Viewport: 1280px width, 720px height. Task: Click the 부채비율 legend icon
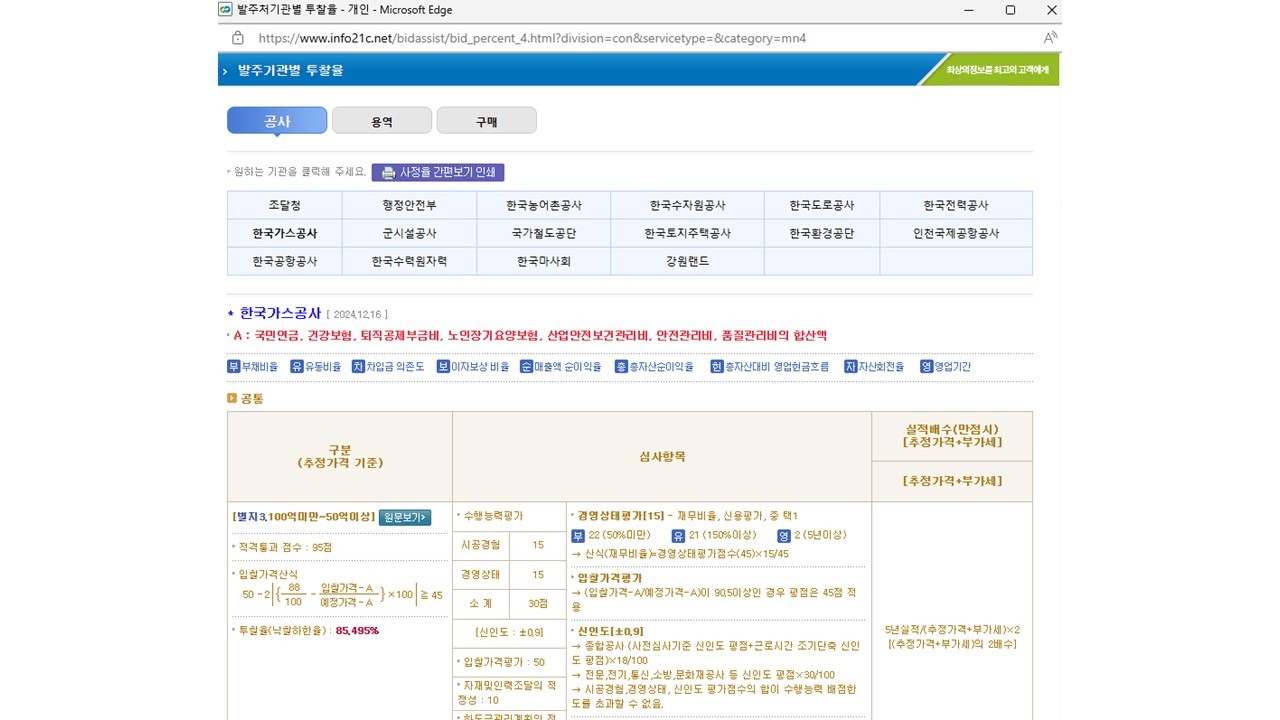click(x=234, y=367)
